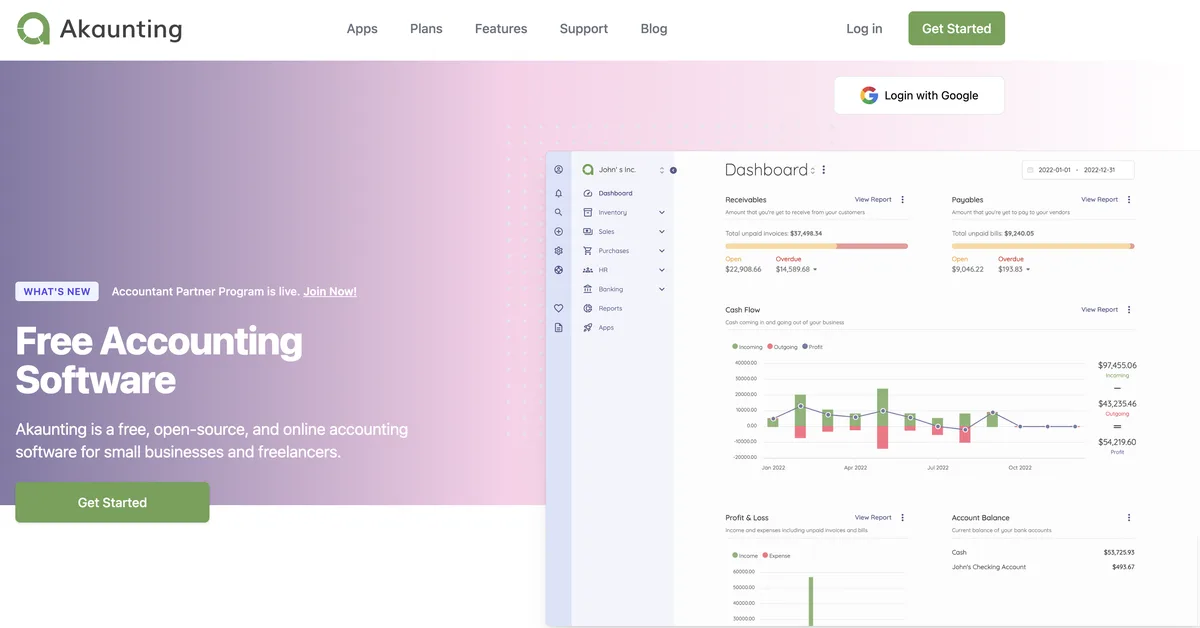This screenshot has width=1200, height=628.
Task: Open the Cash Flow widget kebab menu
Action: [x=1129, y=310]
